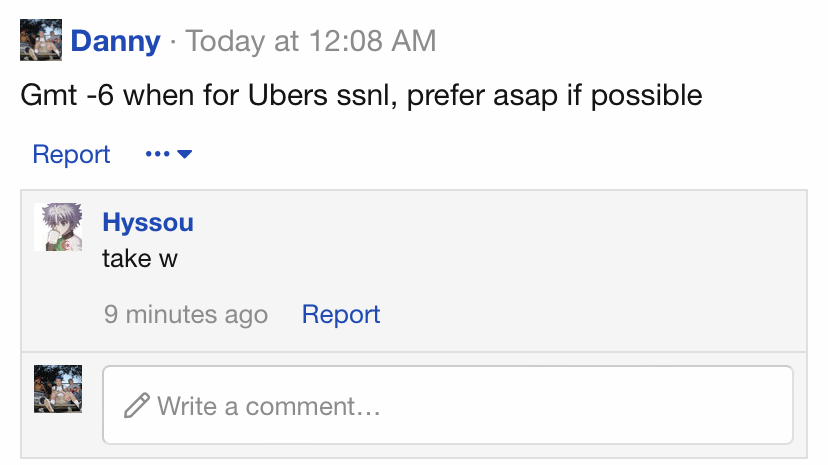Open Danny's profile via the username link
Screen dimensions: 828x465
pyautogui.click(x=116, y=41)
